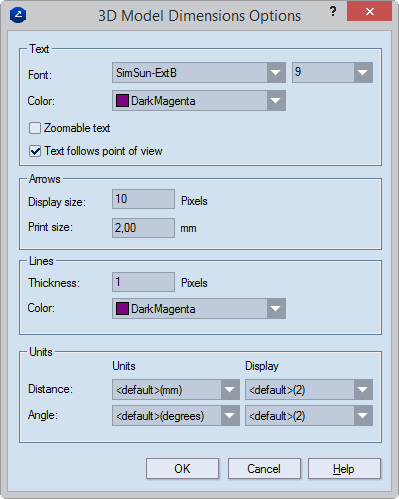The image size is (399, 499).
Task: Click the Arrows Print size field
Action: pyautogui.click(x=143, y=228)
